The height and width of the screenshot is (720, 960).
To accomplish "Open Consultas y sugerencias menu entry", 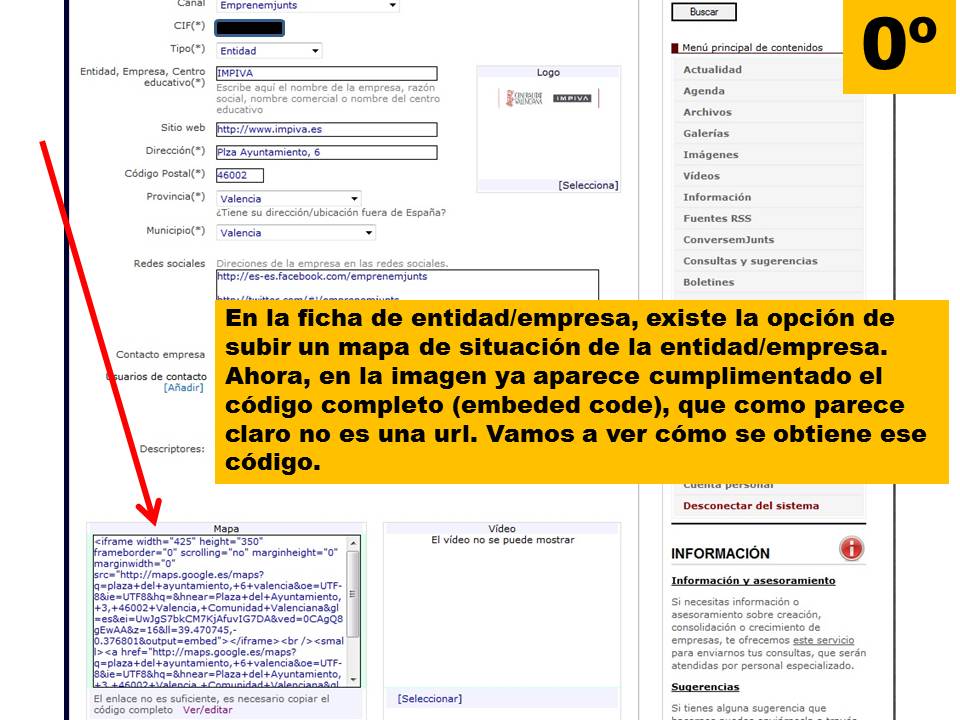I will click(750, 261).
